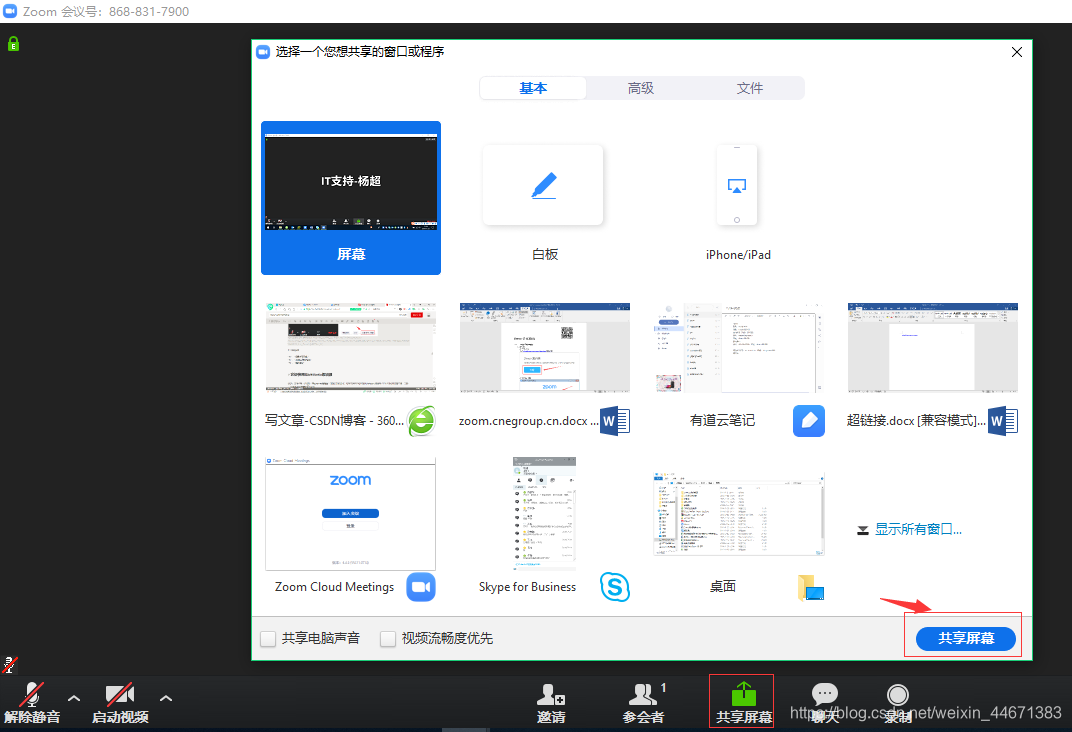This screenshot has width=1072, height=732.
Task: Click the Zoom logo in title bar
Action: click(x=10, y=11)
